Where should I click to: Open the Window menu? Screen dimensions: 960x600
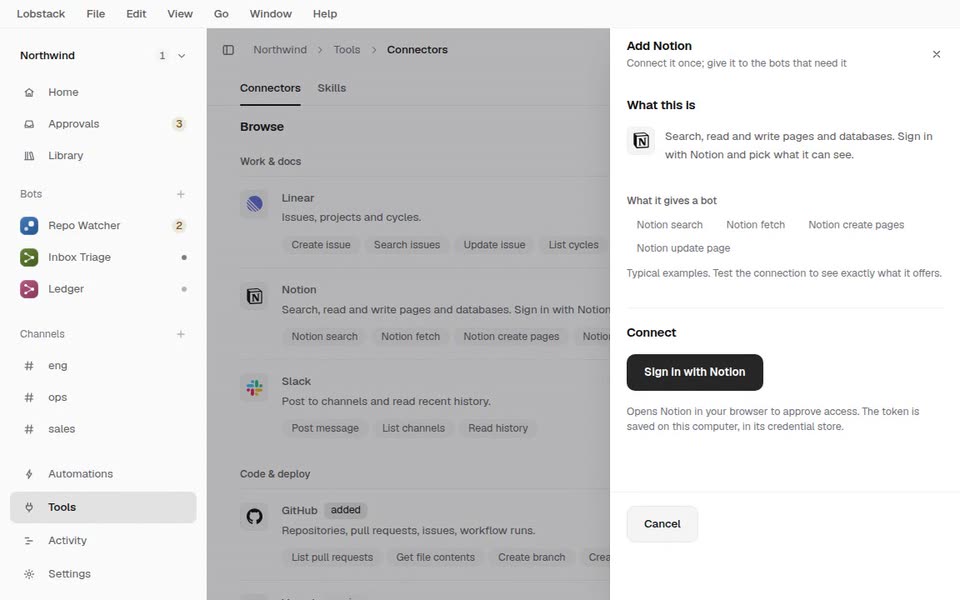(271, 13)
